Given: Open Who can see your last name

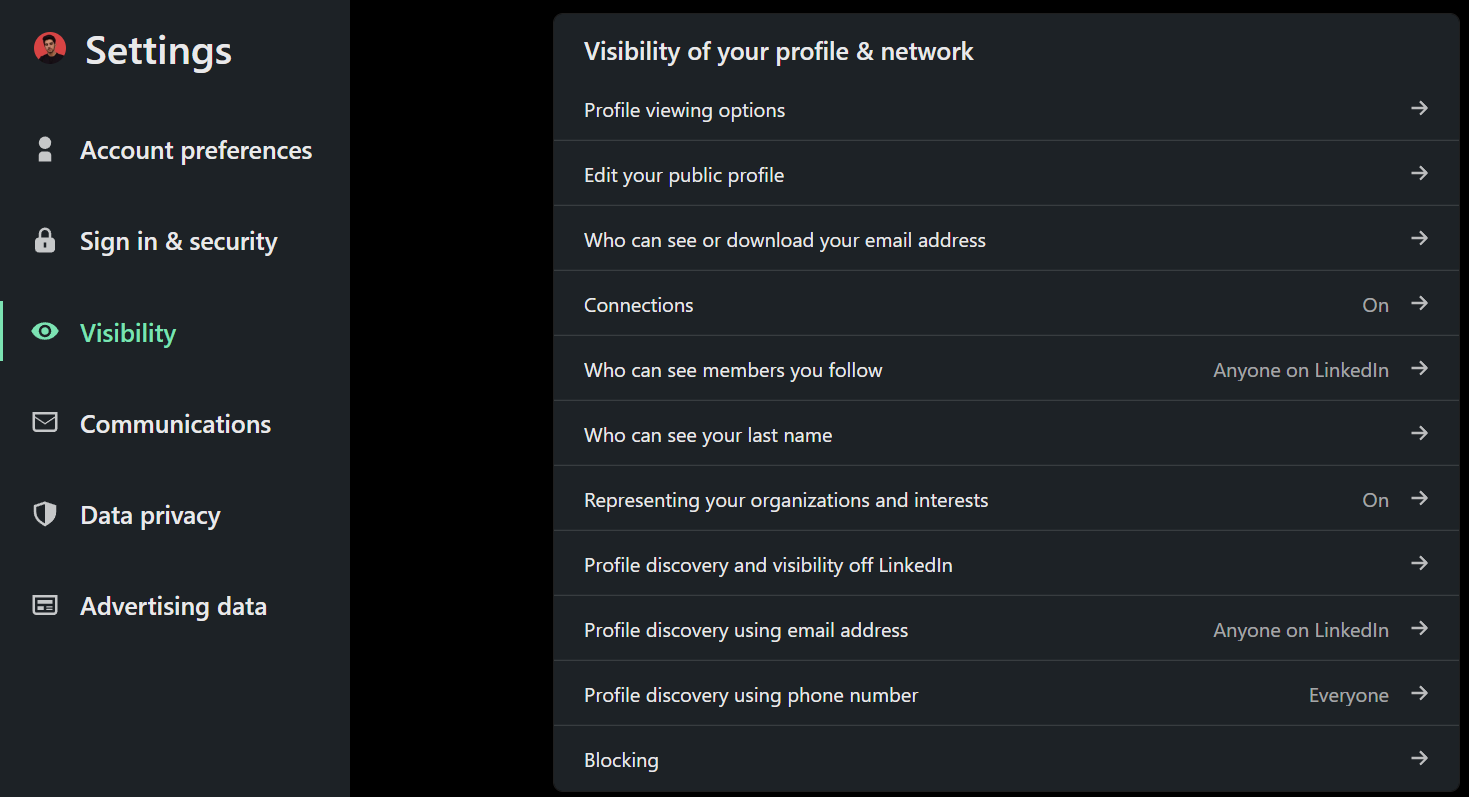Looking at the screenshot, I should click(708, 435).
